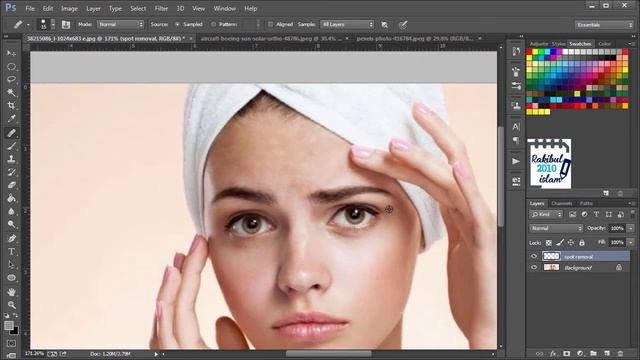
Task: Hide the Background layer
Action: [x=534, y=268]
